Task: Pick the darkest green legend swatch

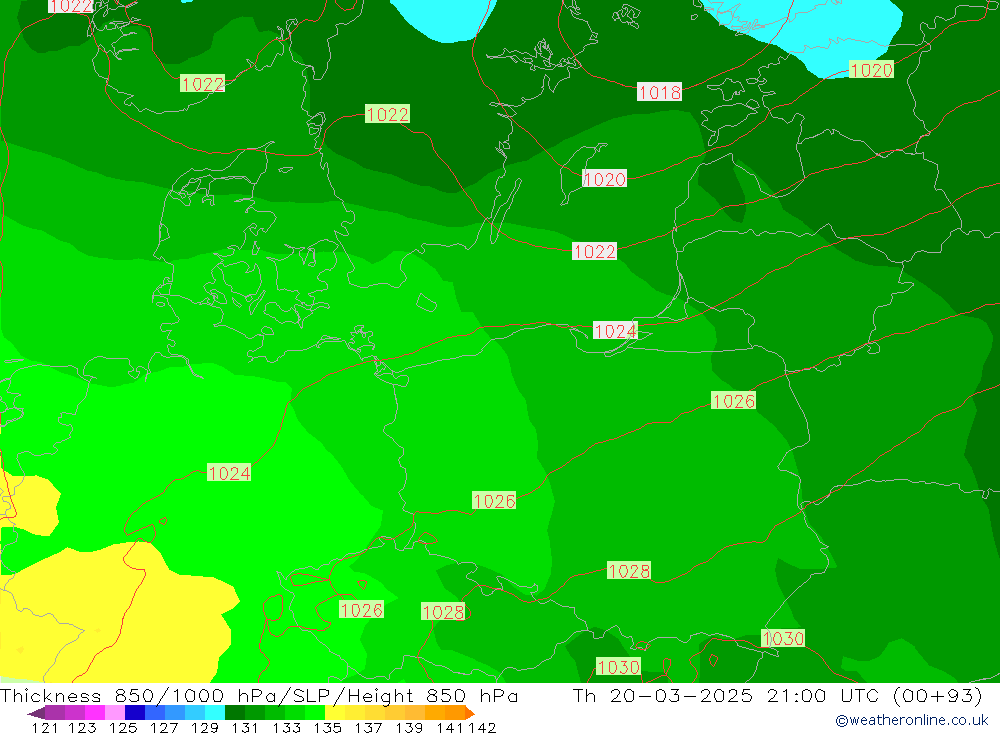Action: pos(235,713)
